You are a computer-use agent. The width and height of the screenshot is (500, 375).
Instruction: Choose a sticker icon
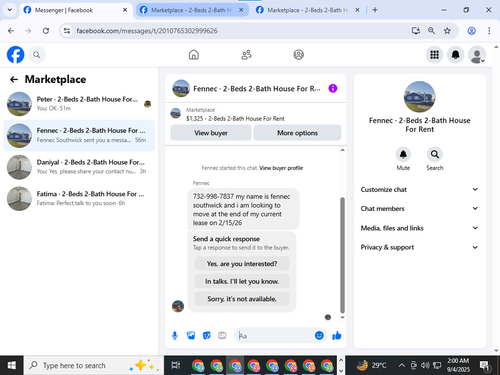click(207, 335)
